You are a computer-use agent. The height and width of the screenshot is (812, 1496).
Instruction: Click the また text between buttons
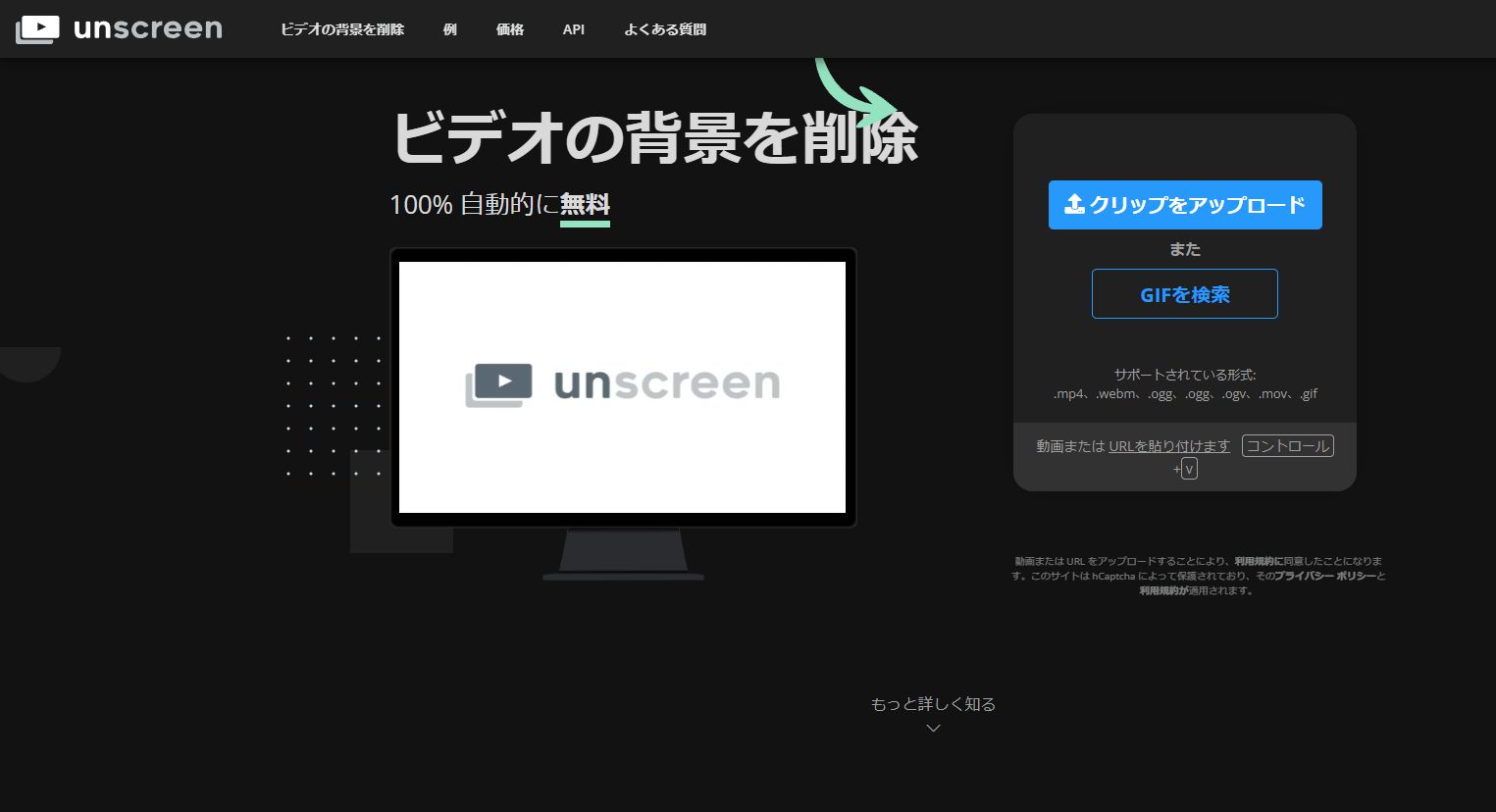pyautogui.click(x=1185, y=249)
